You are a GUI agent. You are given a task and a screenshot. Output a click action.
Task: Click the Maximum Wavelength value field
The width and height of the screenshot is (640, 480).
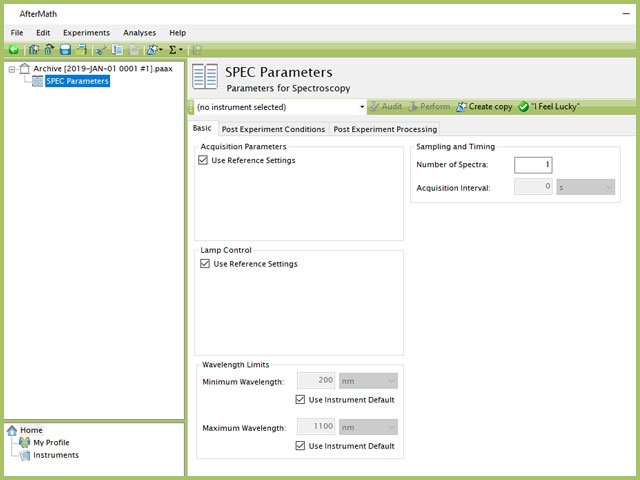point(316,427)
